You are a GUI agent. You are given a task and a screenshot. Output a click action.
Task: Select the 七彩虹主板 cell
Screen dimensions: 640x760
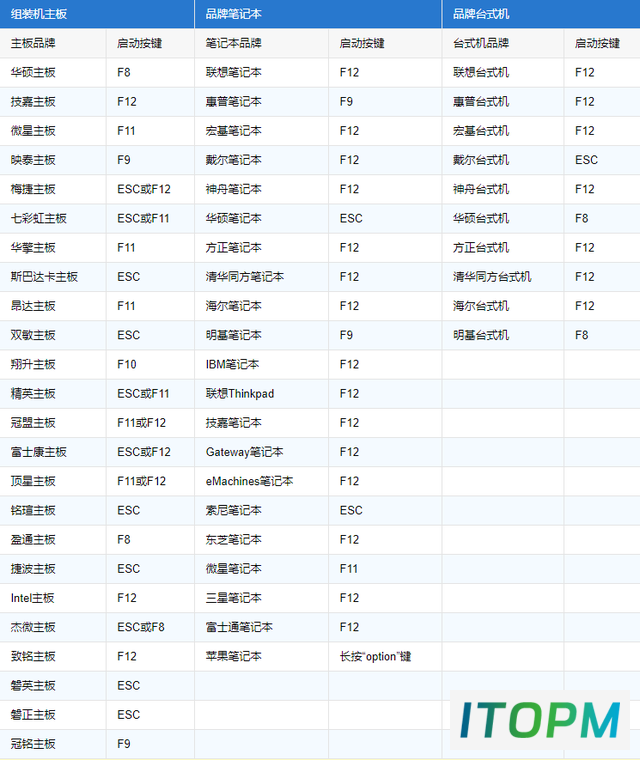53,219
